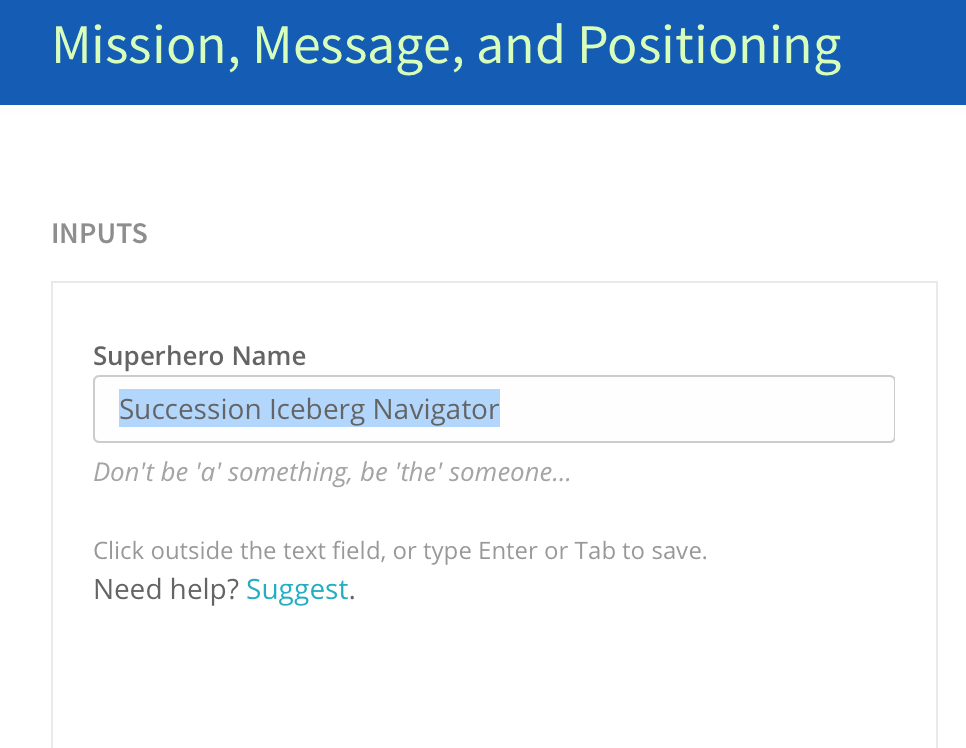Screen dimensions: 966x748
Task: Click the italic hint about being 'the' someone
Action: click(332, 473)
